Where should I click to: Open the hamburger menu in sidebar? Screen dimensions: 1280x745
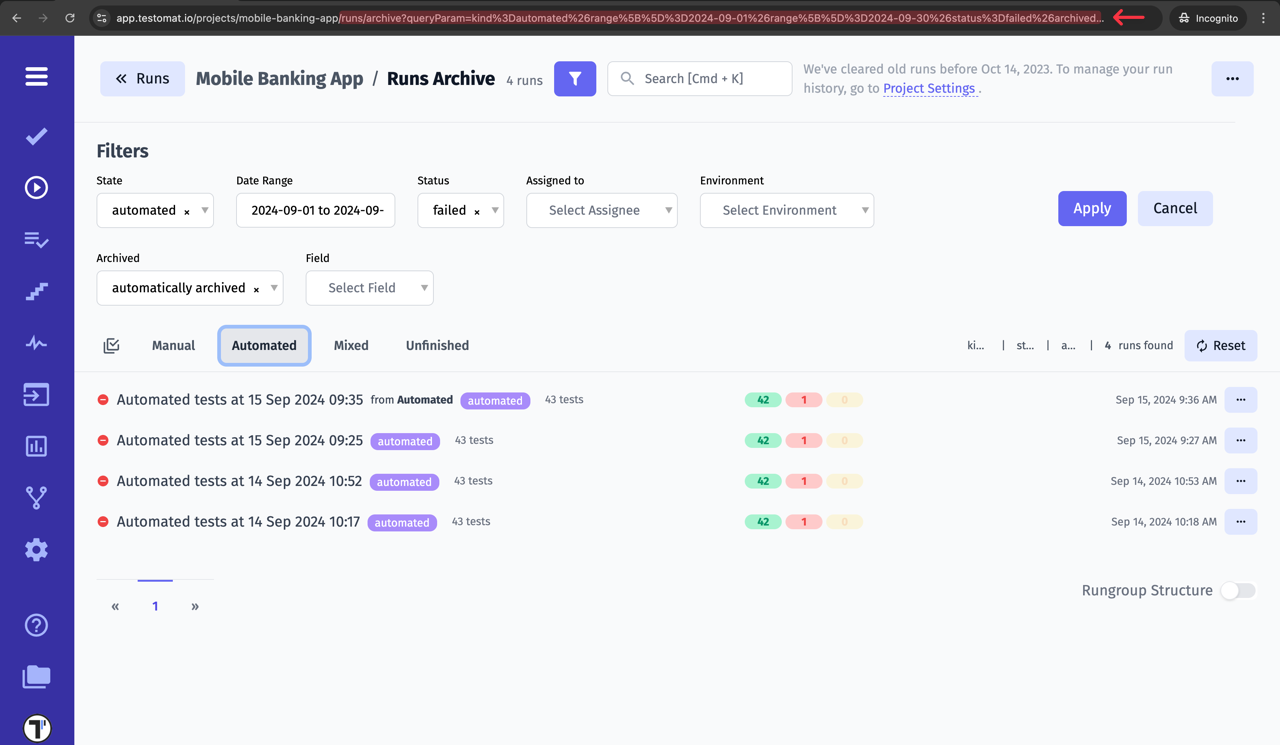tap(36, 77)
